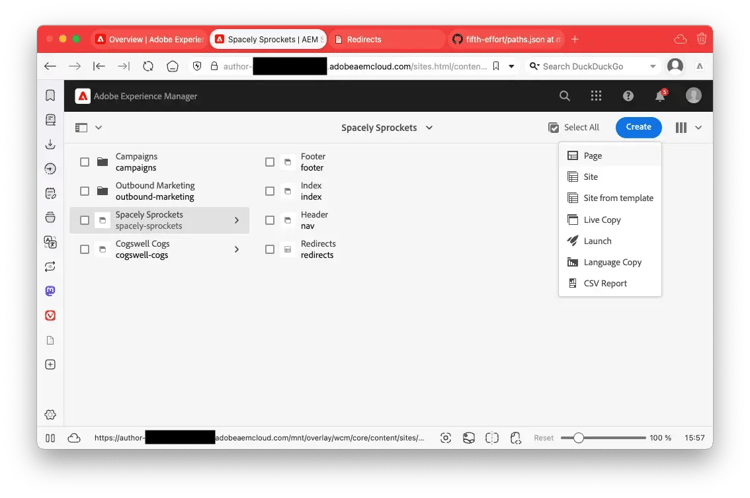Open the rail selector dropdown arrow
The image size is (750, 498).
99,128
